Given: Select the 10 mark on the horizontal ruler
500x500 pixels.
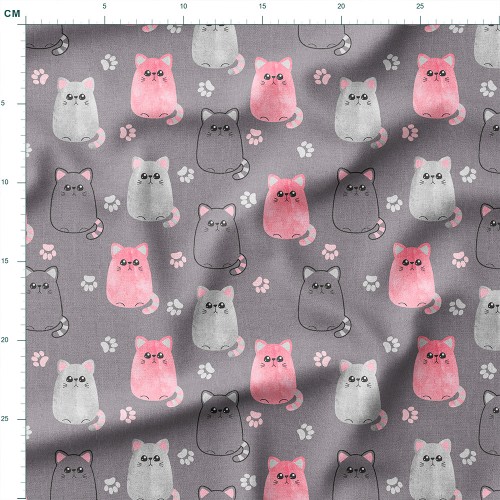Looking at the screenshot, I should click(x=183, y=6).
